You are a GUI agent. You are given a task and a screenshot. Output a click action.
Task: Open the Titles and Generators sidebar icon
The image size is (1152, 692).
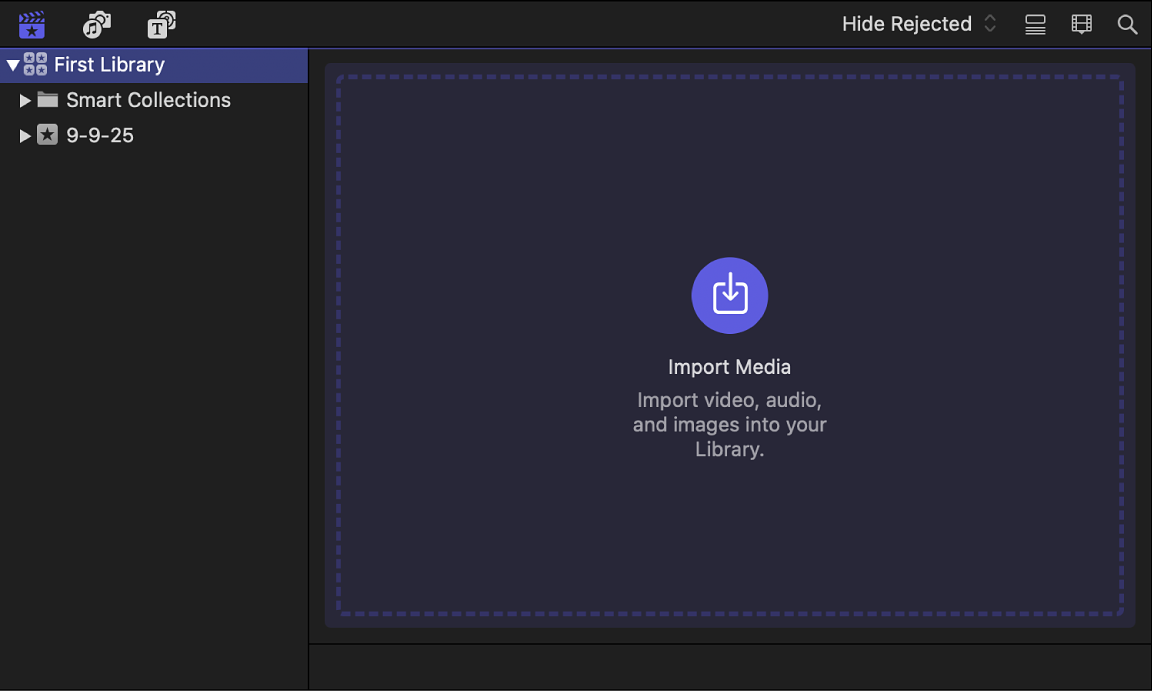161,24
